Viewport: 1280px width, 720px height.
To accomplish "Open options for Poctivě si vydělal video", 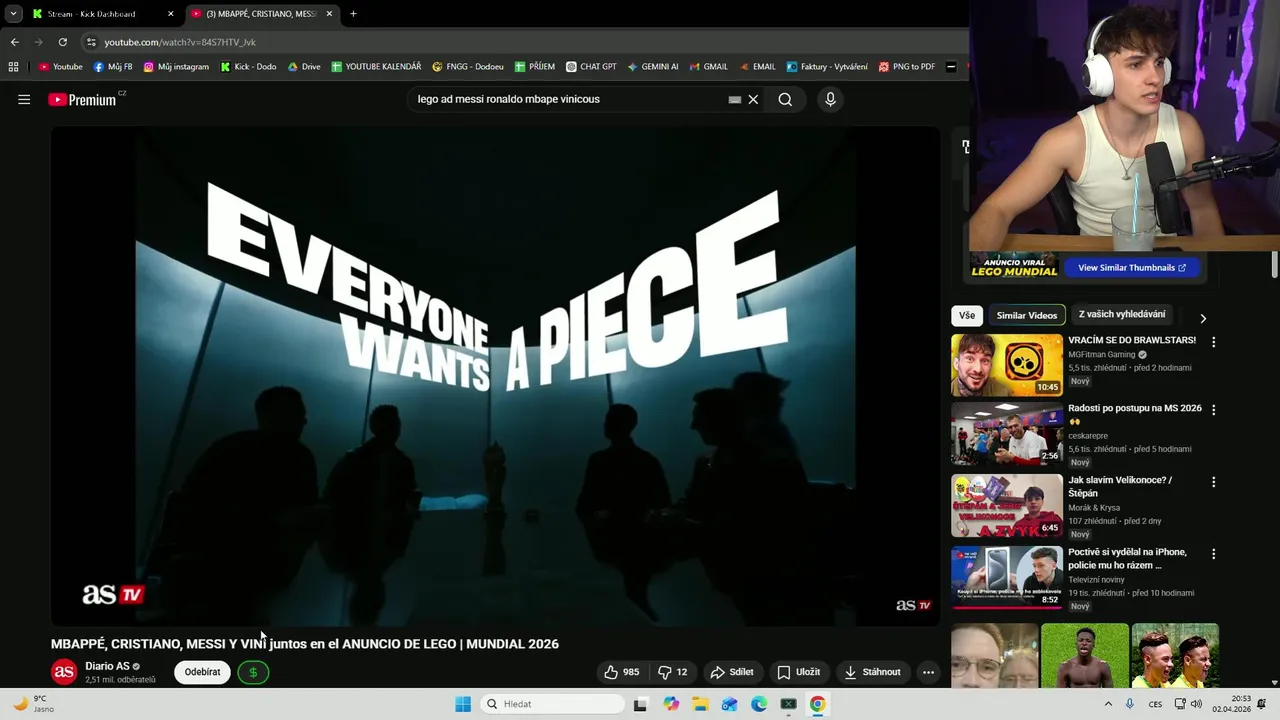I will click(1214, 554).
